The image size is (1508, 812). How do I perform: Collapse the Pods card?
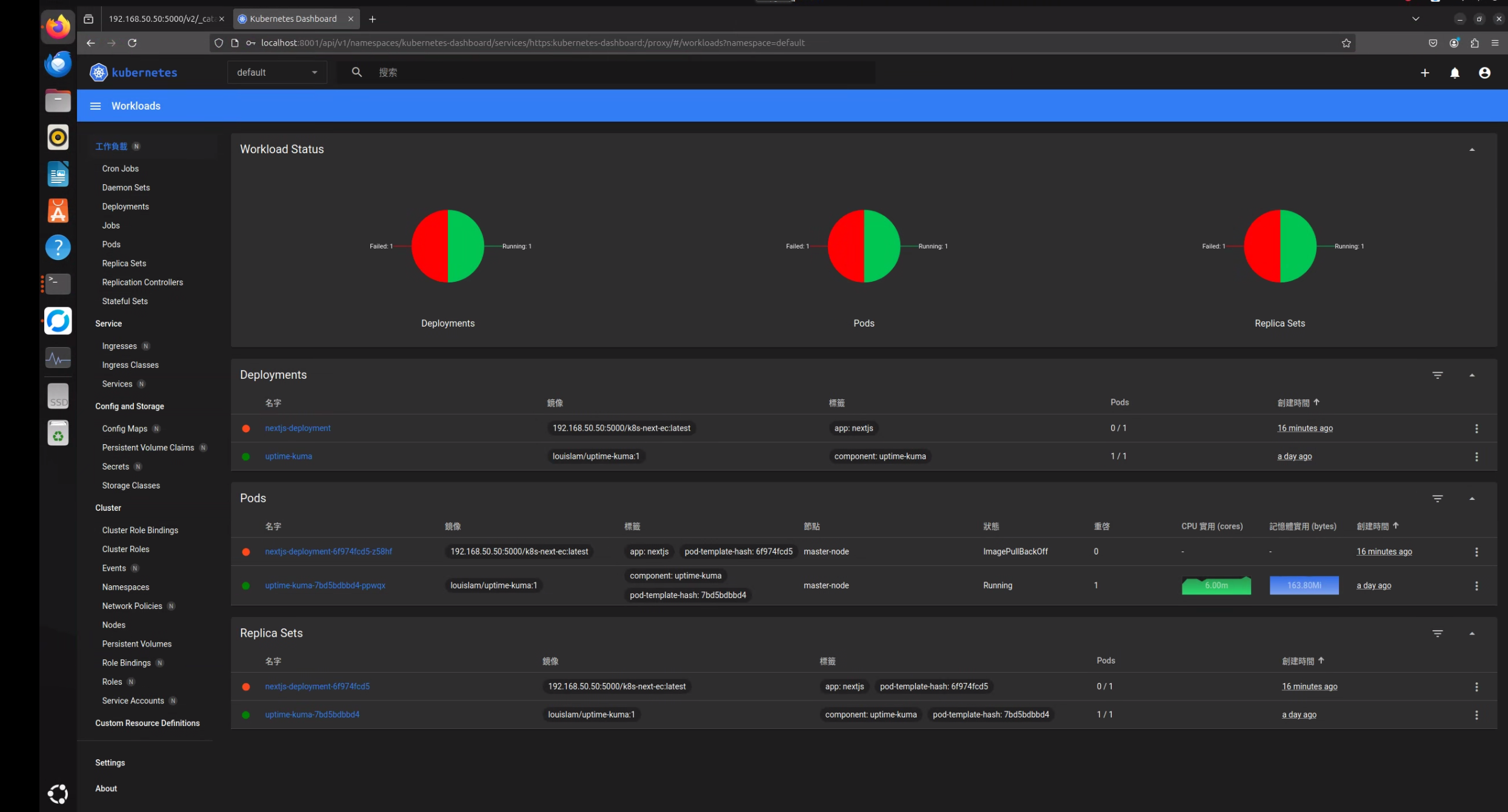pos(1472,499)
